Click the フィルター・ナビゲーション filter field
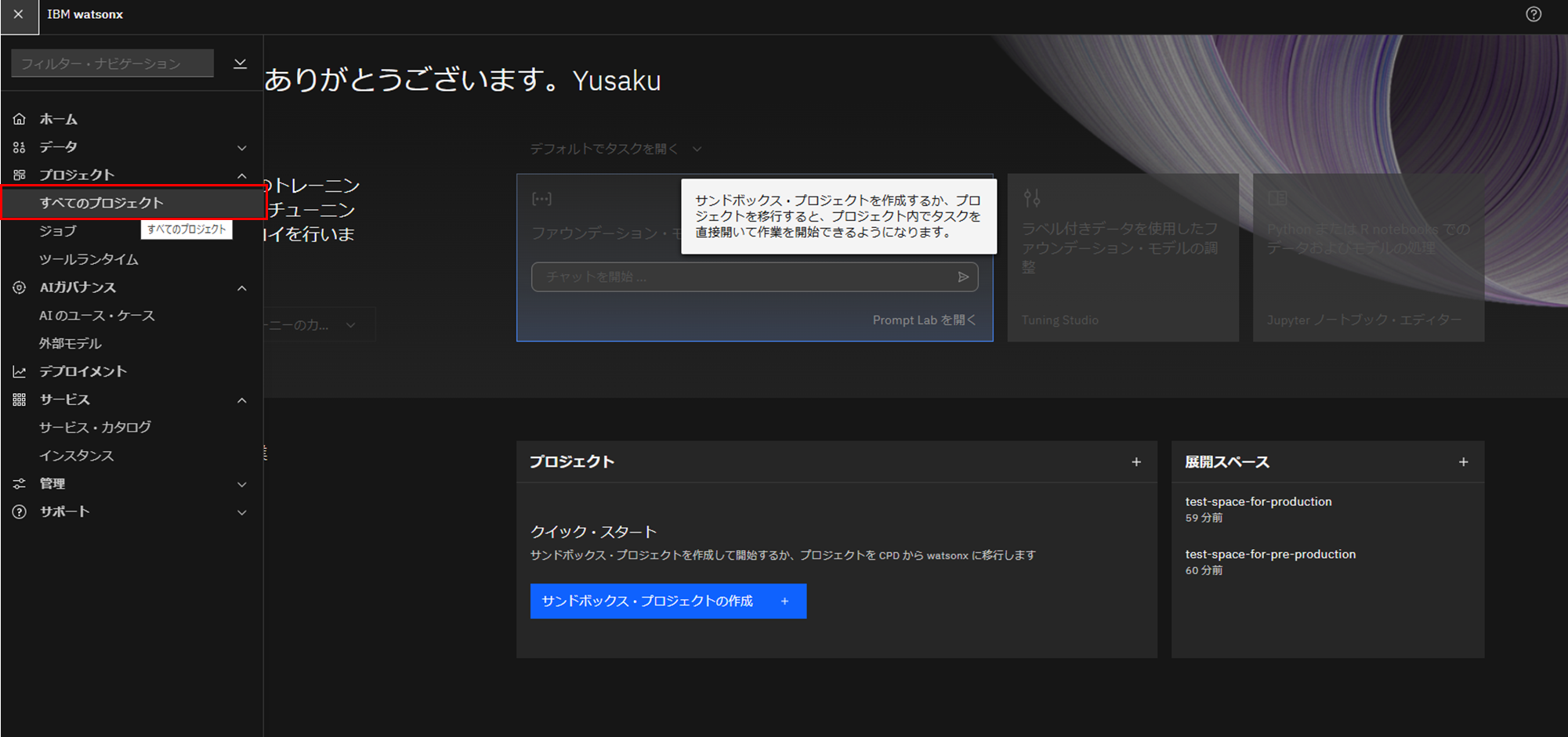This screenshot has height=737, width=1568. pos(113,63)
